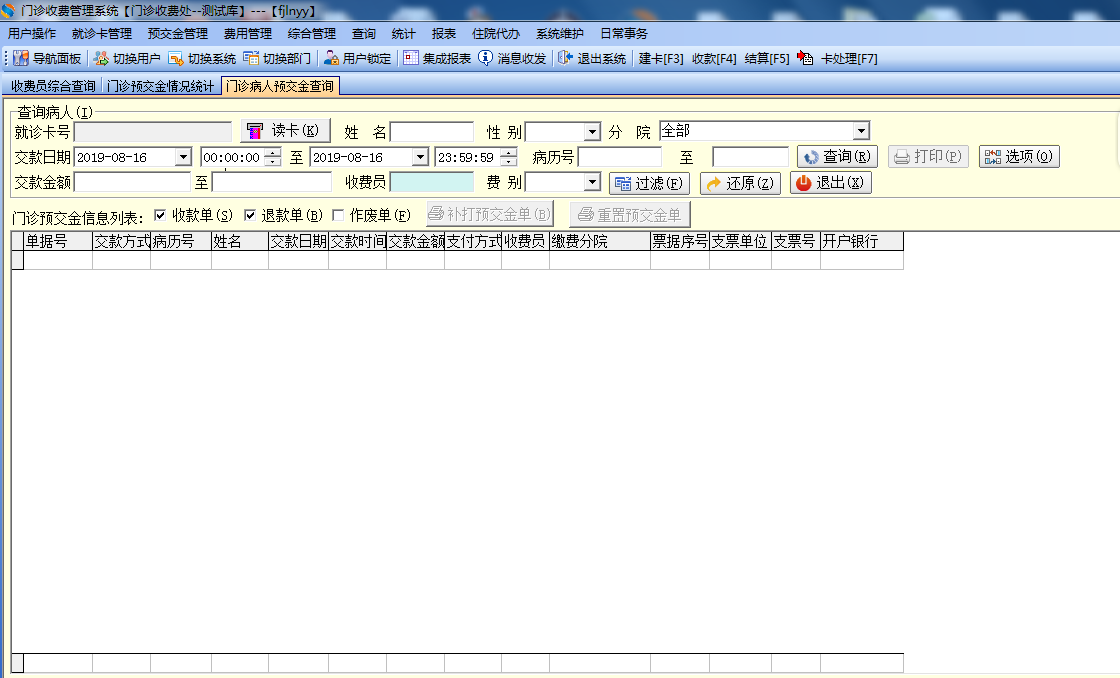The width and height of the screenshot is (1120, 678).
Task: Adjust the 00:00:00 start time spinner
Action: [x=273, y=157]
